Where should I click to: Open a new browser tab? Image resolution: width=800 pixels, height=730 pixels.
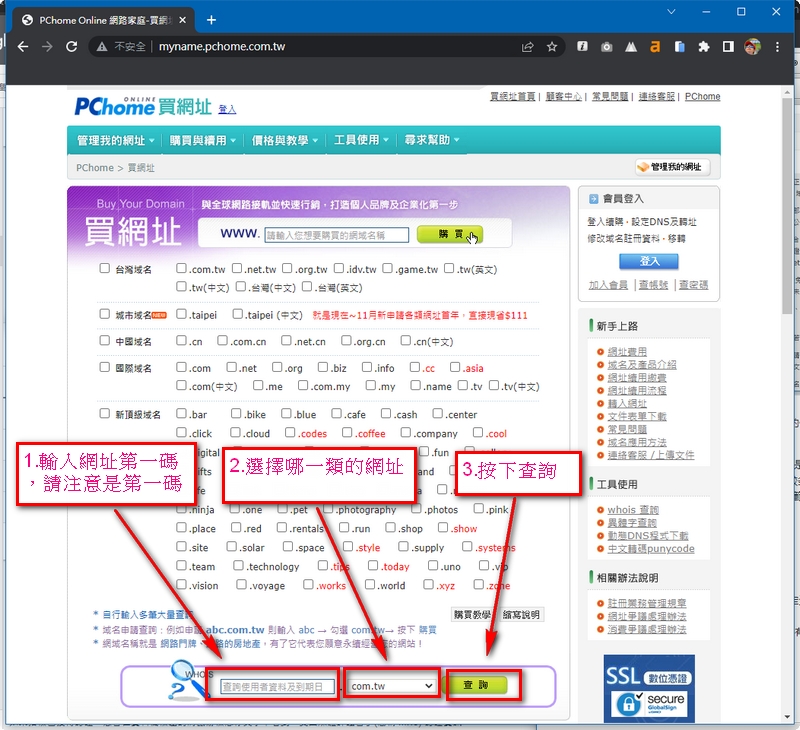[211, 19]
